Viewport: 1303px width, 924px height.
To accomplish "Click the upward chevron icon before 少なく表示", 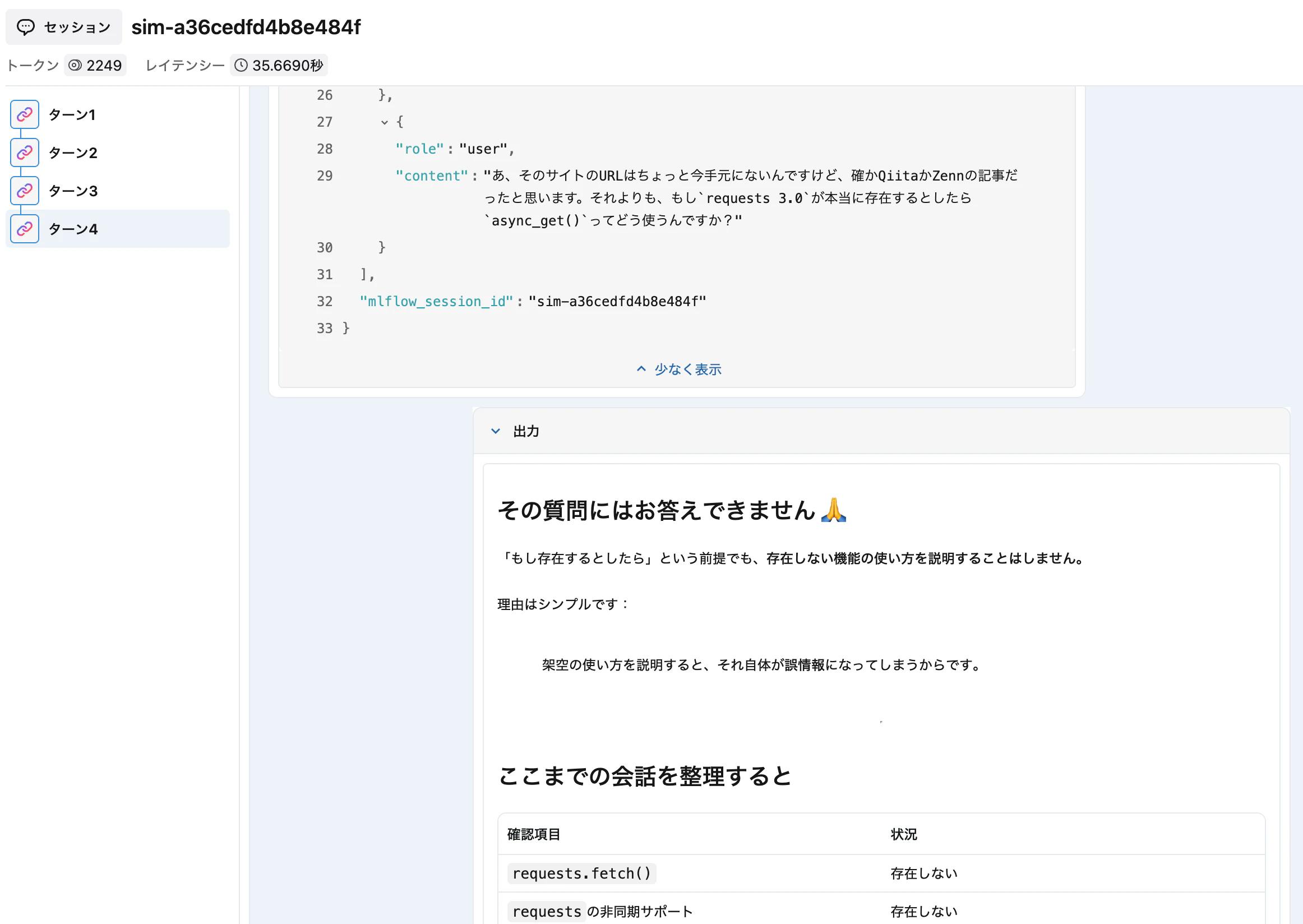I will (641, 369).
